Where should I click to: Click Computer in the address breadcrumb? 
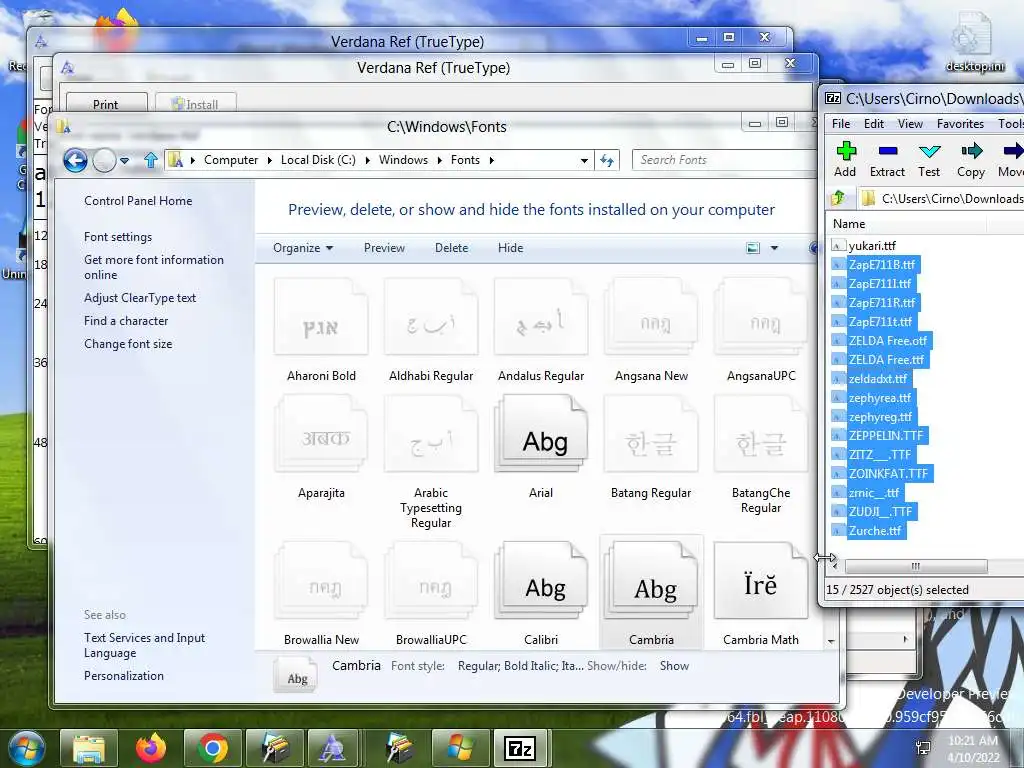point(231,160)
